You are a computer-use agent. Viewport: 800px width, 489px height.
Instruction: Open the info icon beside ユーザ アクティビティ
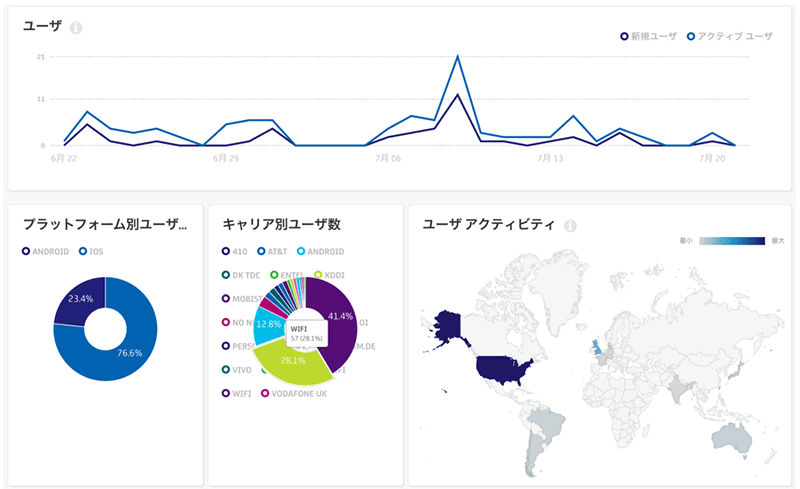(570, 226)
